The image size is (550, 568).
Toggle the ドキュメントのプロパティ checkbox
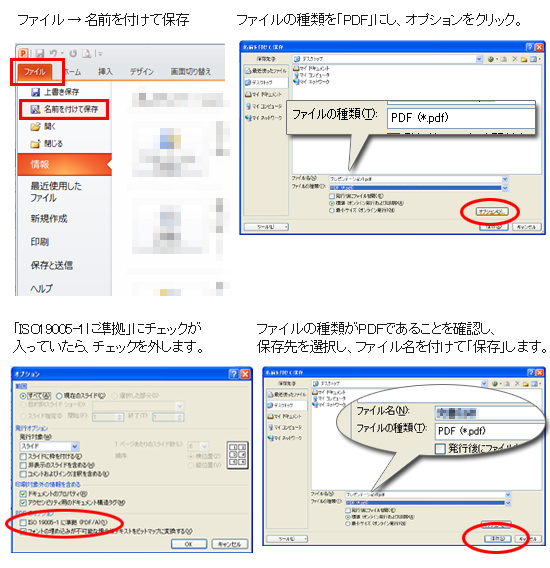[x=24, y=494]
